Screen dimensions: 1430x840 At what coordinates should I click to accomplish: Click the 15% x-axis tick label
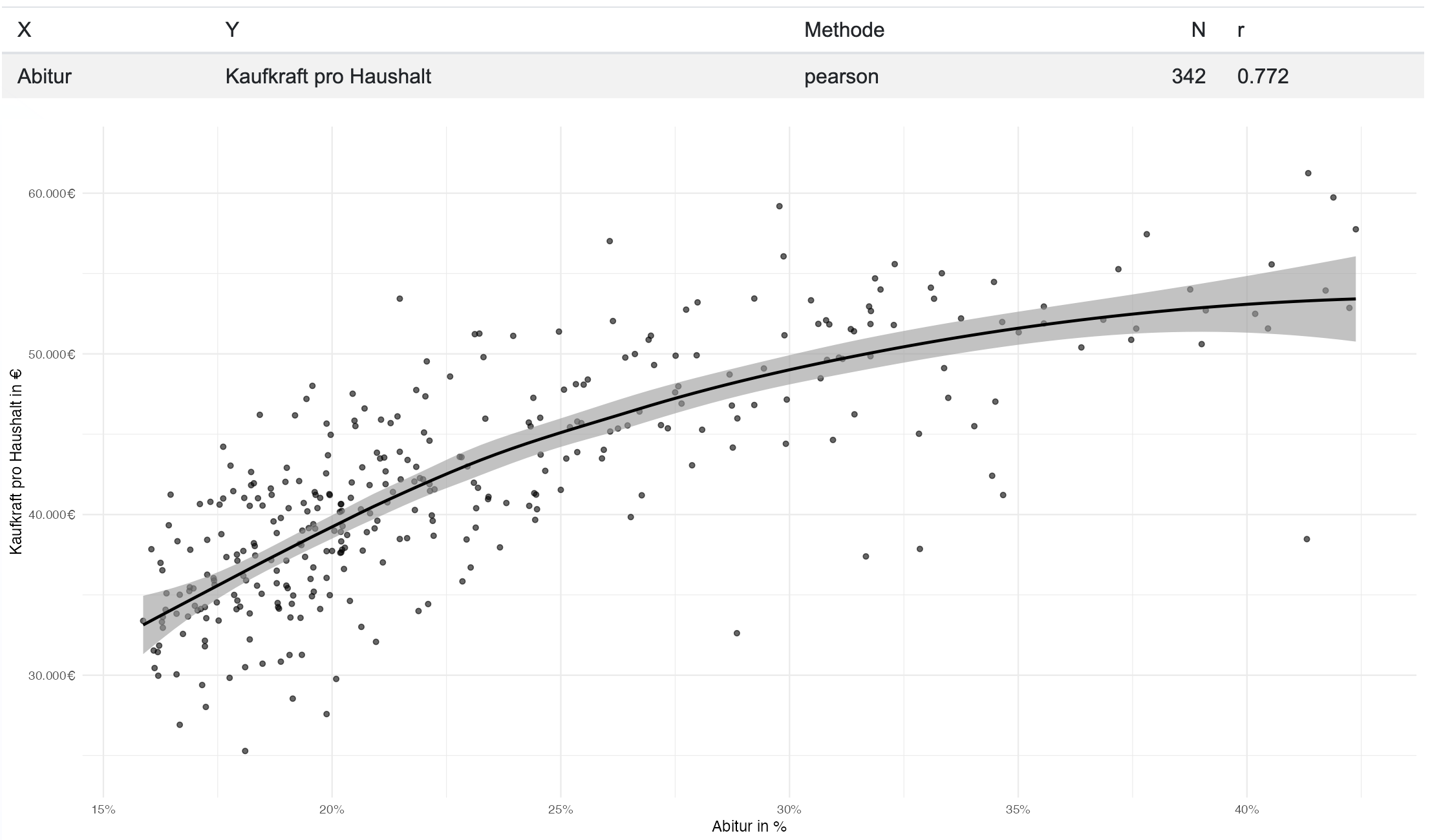click(103, 810)
